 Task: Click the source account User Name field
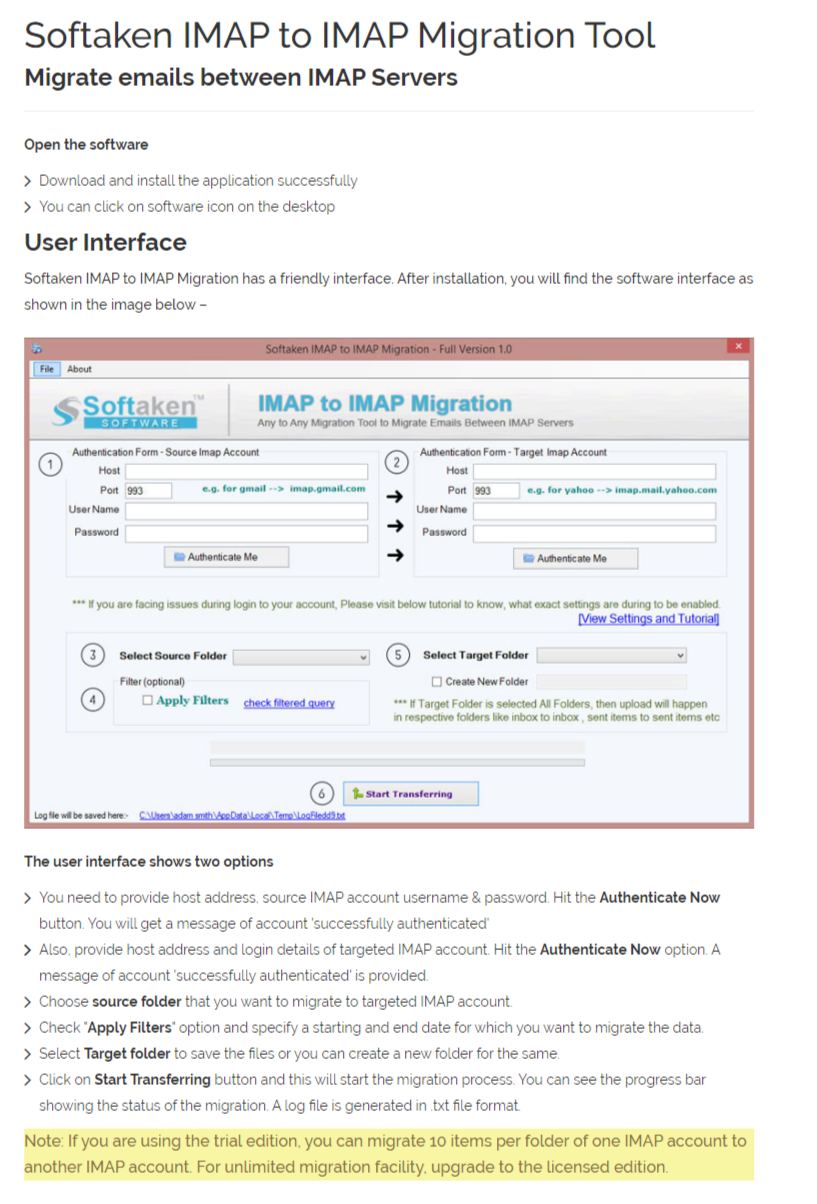[246, 510]
